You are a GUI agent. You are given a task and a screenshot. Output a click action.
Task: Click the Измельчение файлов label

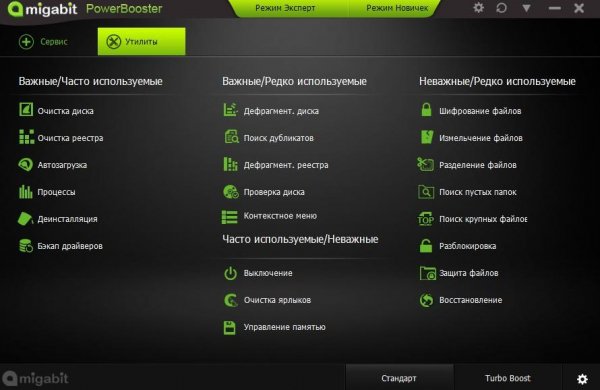[481, 138]
